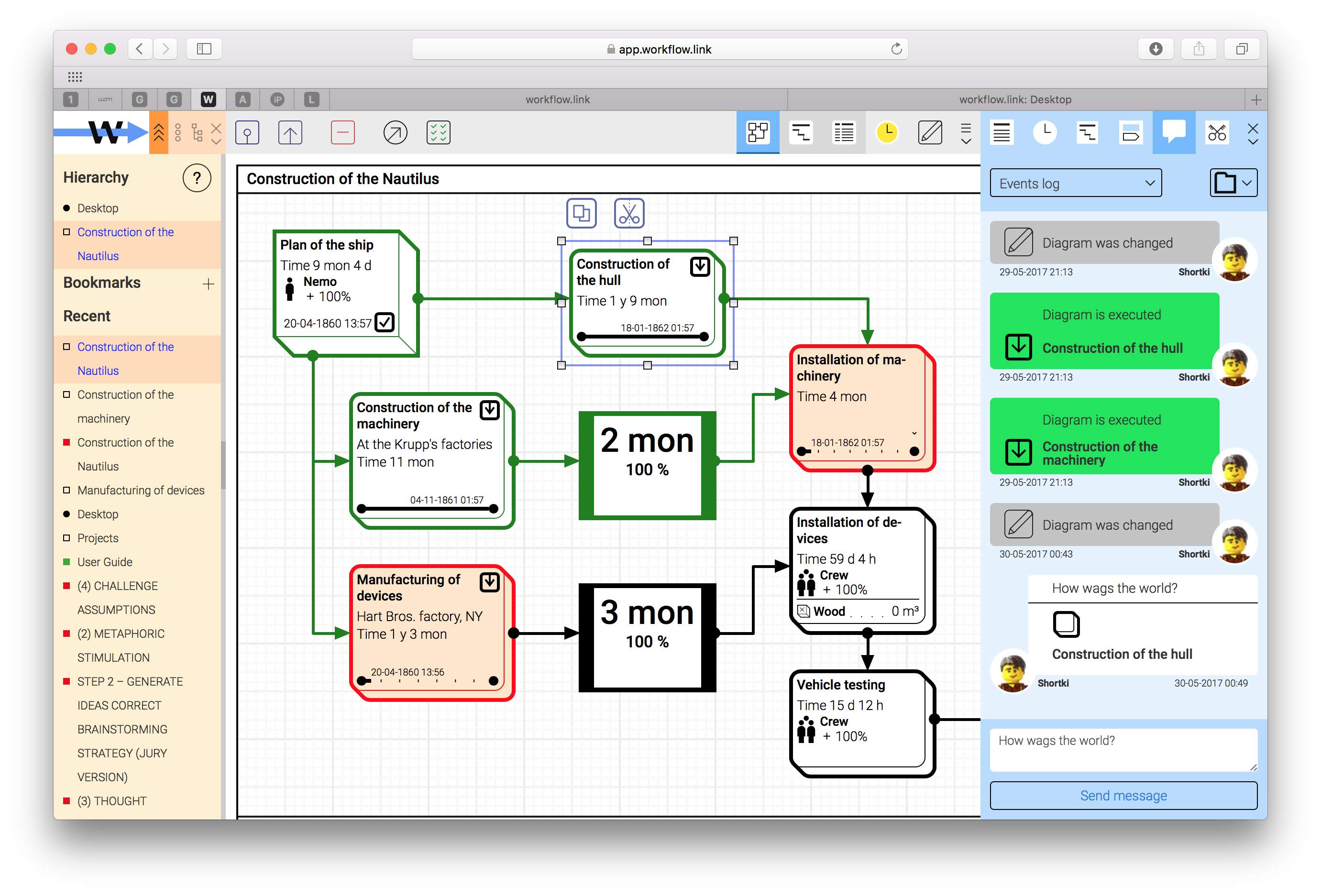1321x896 pixels.
Task: Select the pencil edit icon
Action: click(930, 132)
